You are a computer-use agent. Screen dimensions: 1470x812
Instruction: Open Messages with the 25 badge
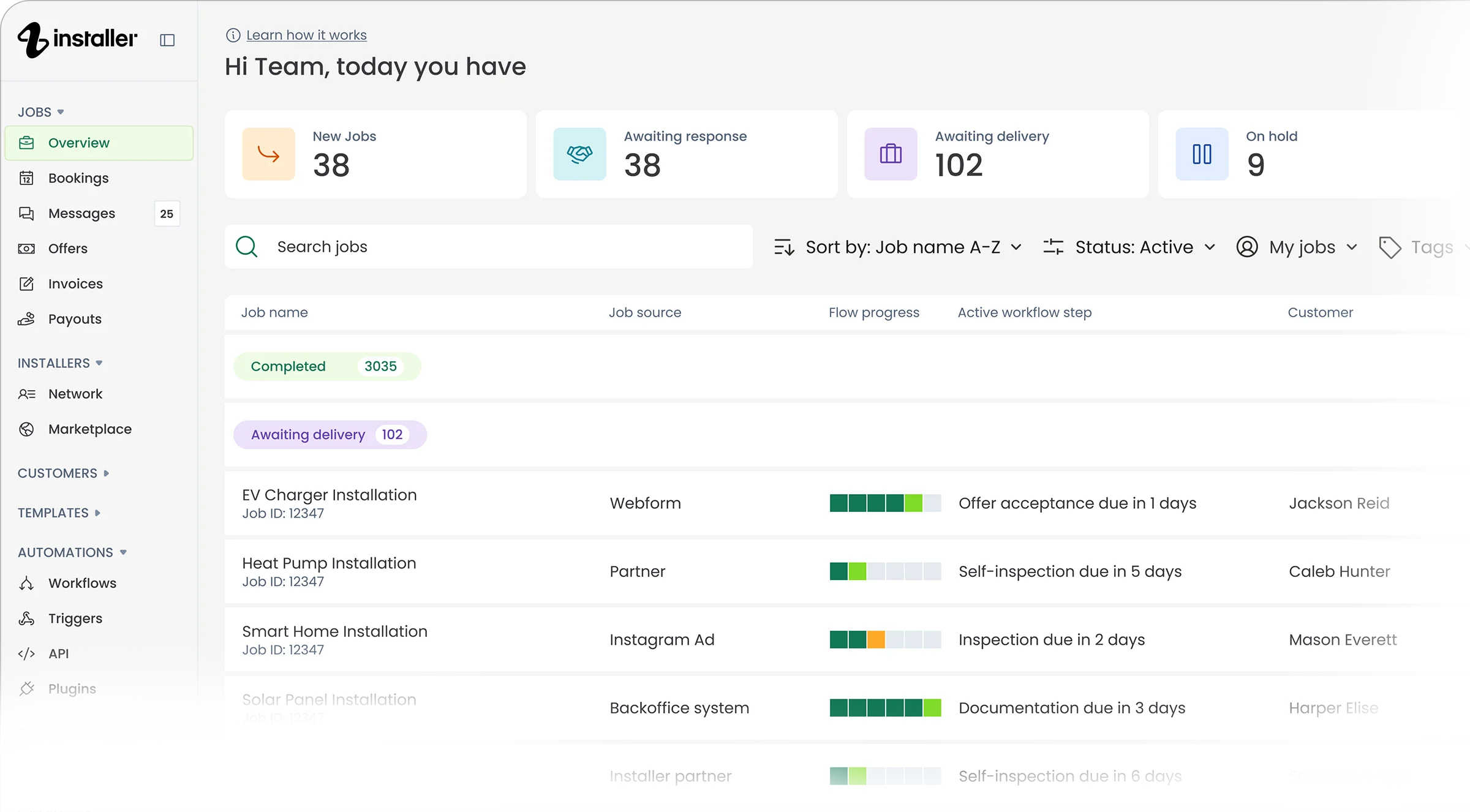pyautogui.click(x=99, y=213)
